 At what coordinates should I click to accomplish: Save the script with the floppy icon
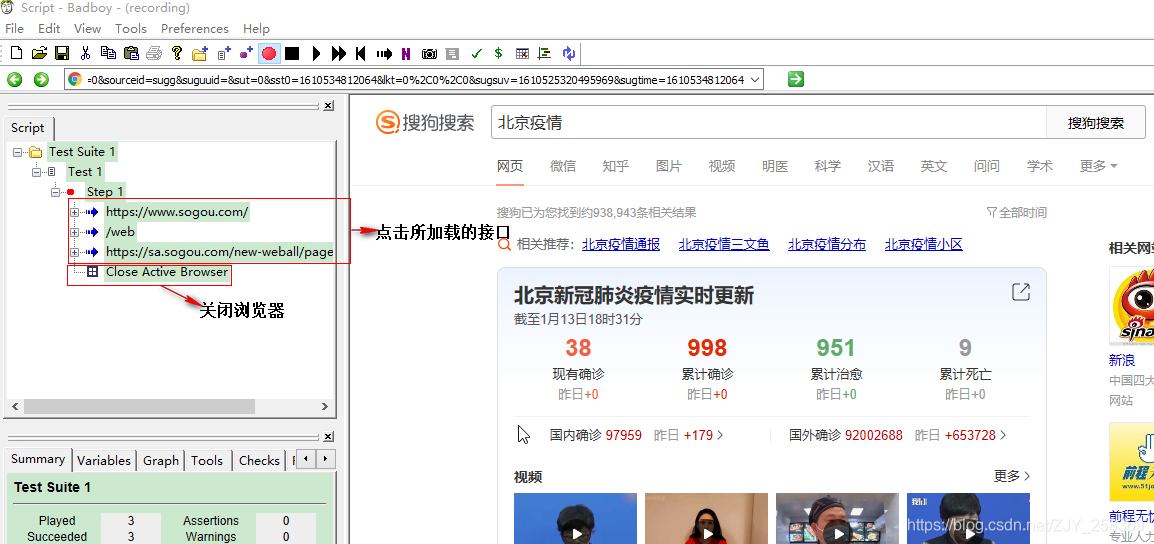[62, 53]
